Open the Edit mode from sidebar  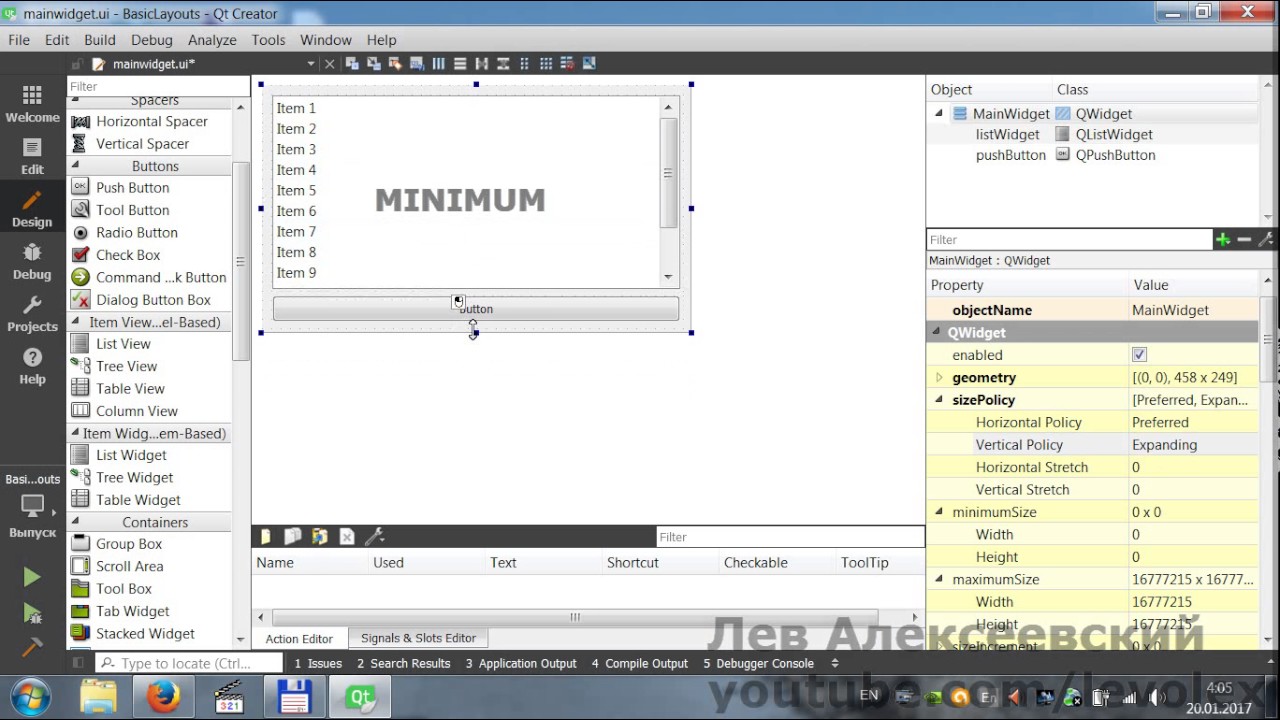click(32, 156)
